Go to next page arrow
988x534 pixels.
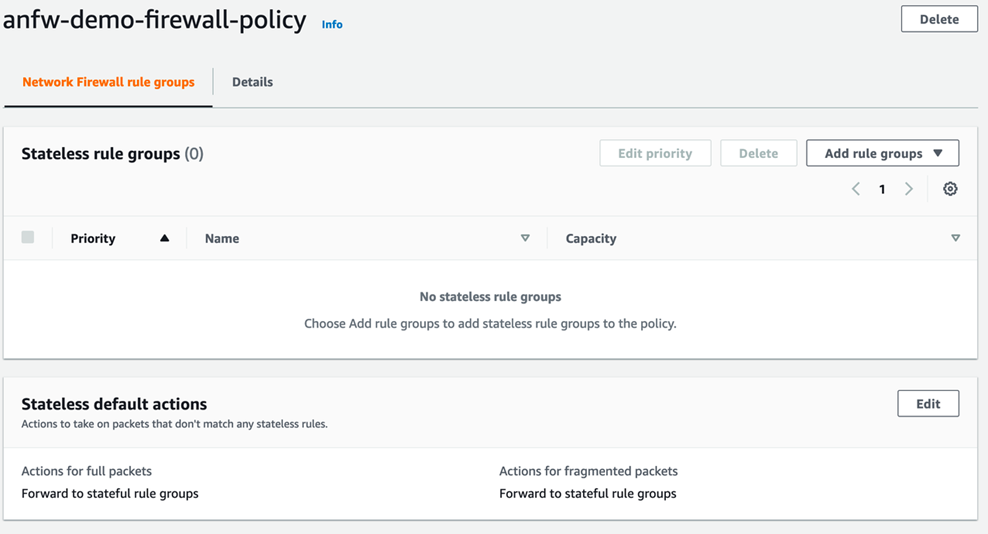point(908,189)
